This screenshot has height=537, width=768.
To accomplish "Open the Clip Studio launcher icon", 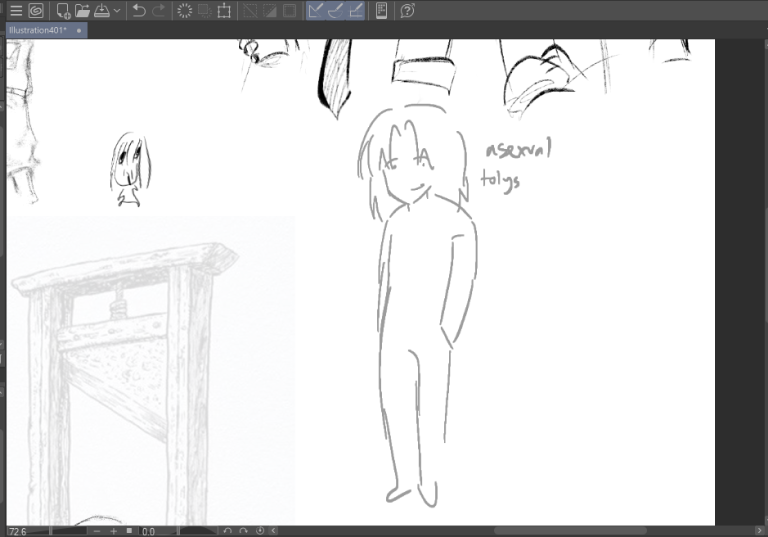I will (x=36, y=10).
